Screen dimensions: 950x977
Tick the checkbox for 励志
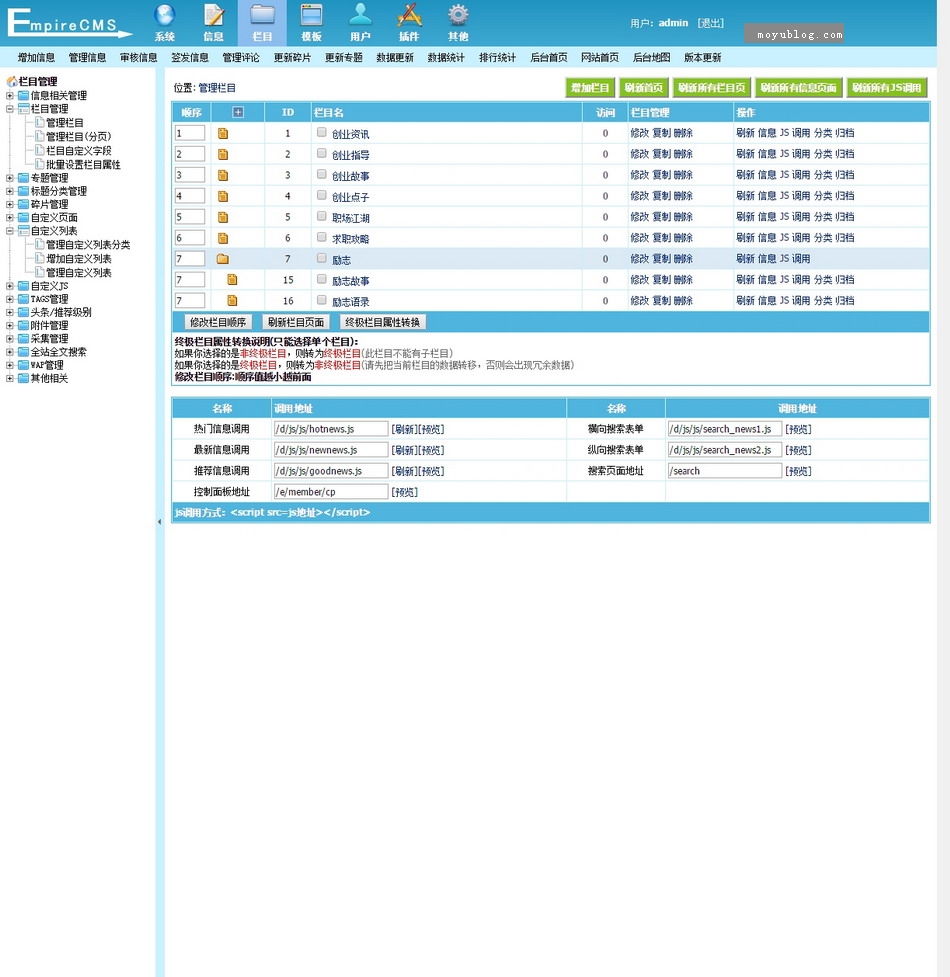tap(321, 258)
